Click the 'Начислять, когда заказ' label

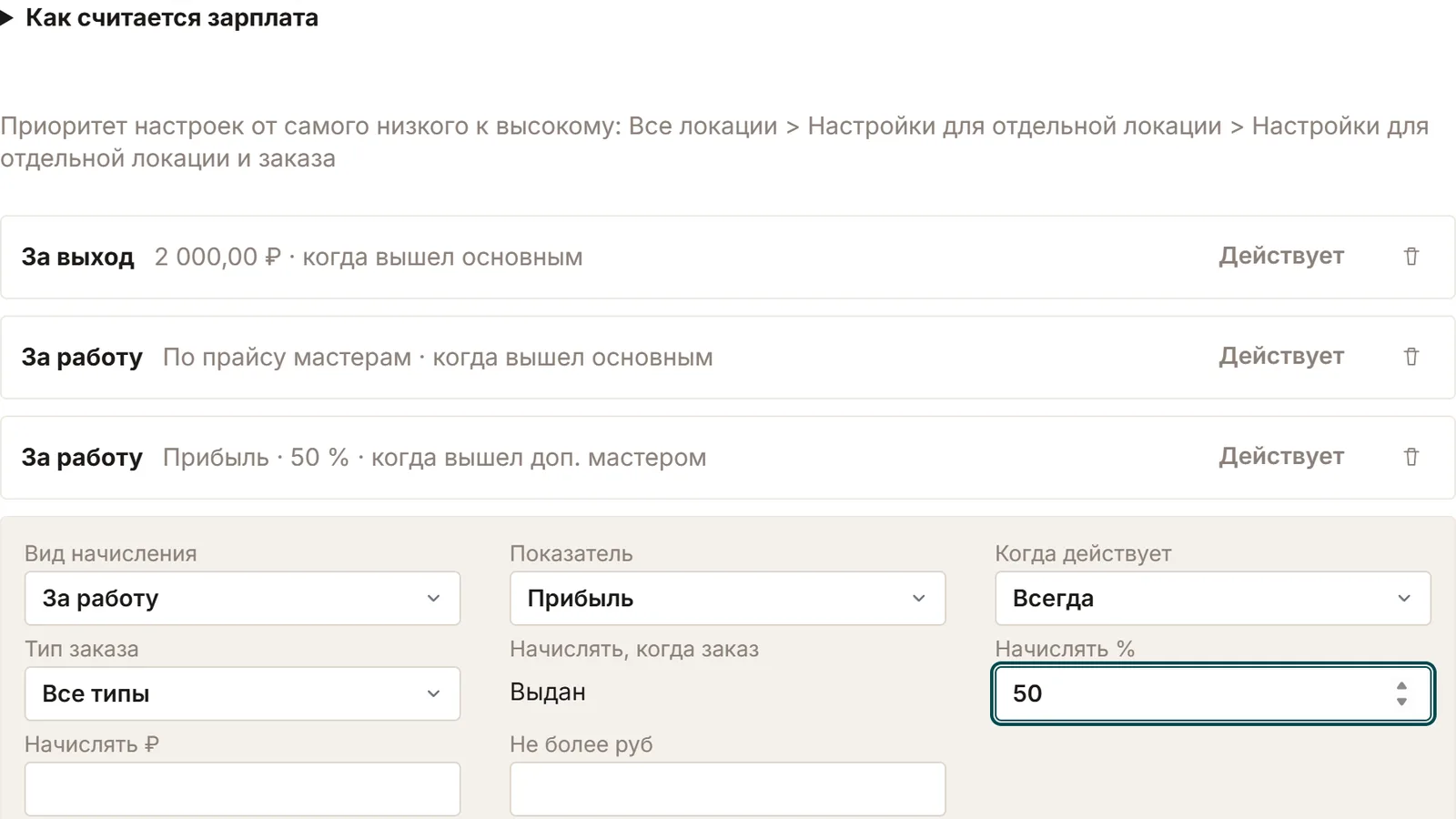(x=634, y=649)
